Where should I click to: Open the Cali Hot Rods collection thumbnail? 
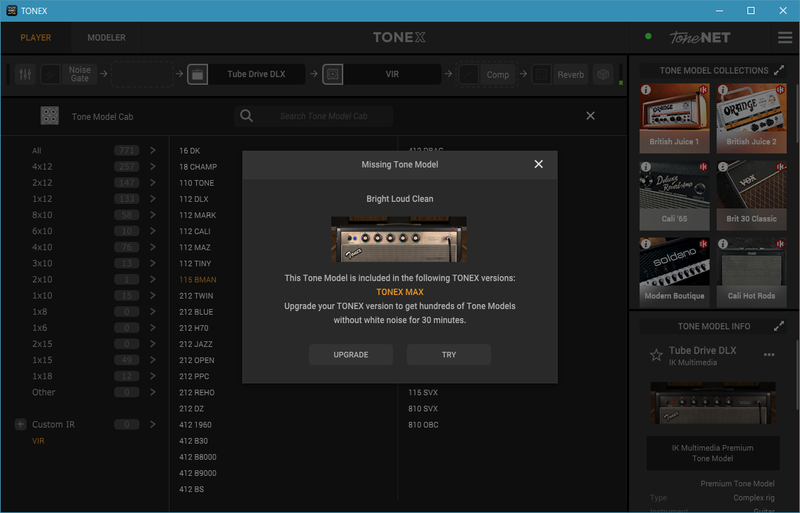pos(751,273)
